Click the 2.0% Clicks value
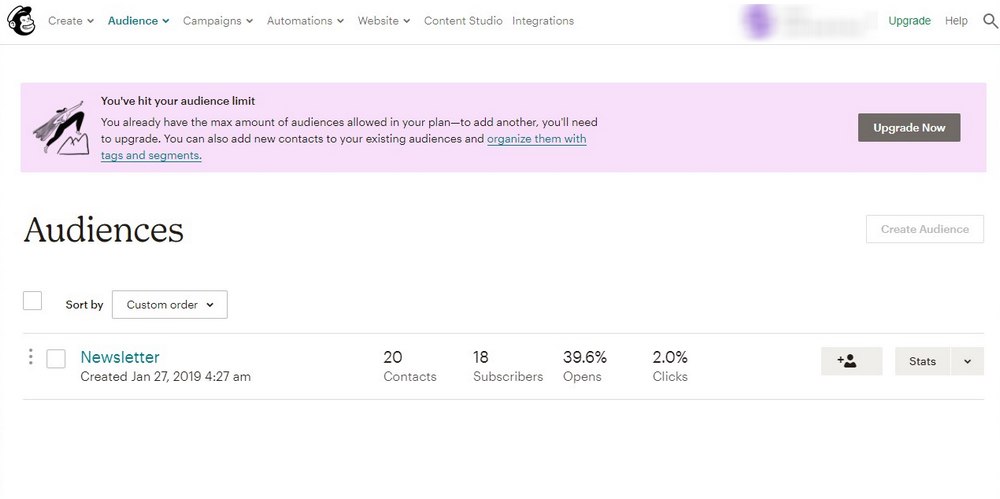The height and width of the screenshot is (499, 1000). (x=670, y=366)
